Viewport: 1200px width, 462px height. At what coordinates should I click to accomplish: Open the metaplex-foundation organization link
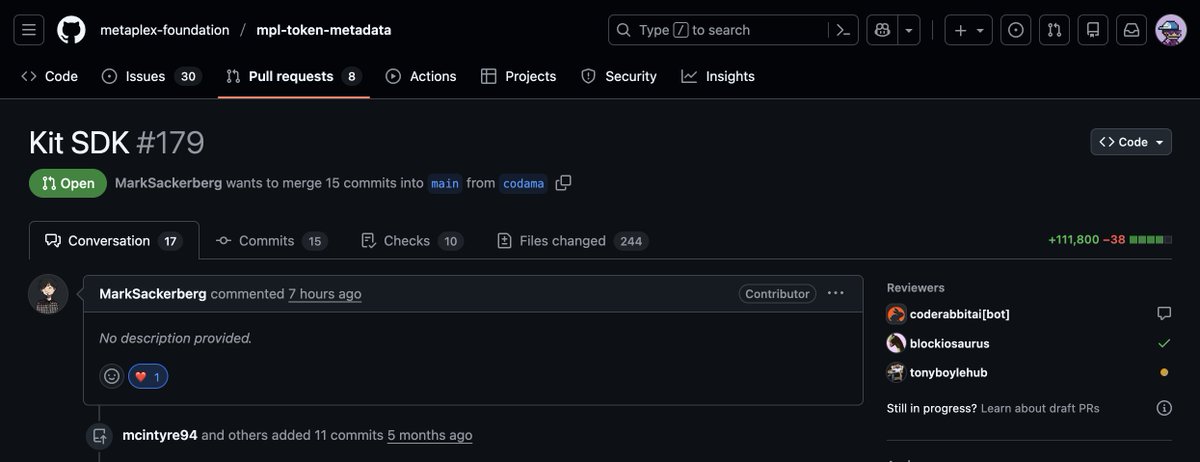pyautogui.click(x=164, y=30)
